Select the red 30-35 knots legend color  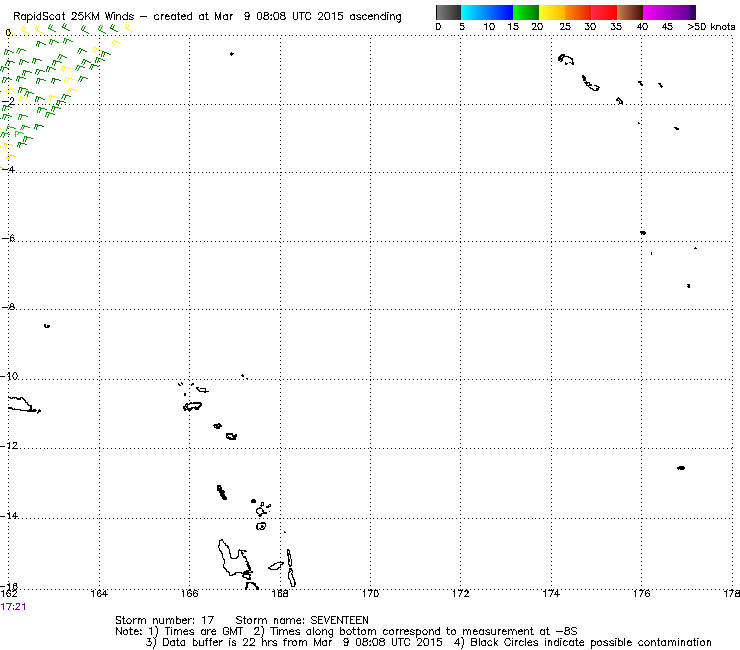604,12
